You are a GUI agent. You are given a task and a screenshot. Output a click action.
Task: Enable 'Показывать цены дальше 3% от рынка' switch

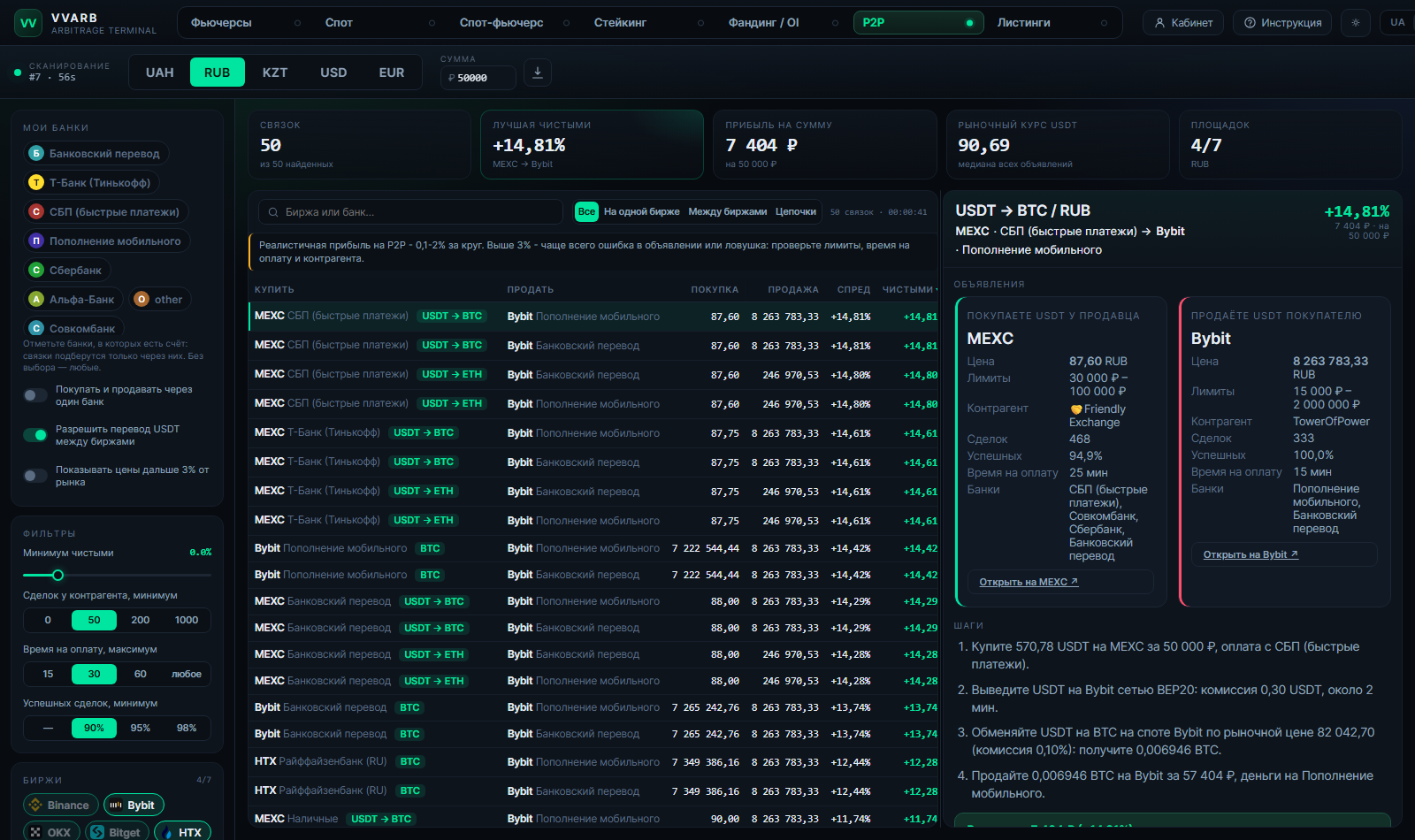35,476
